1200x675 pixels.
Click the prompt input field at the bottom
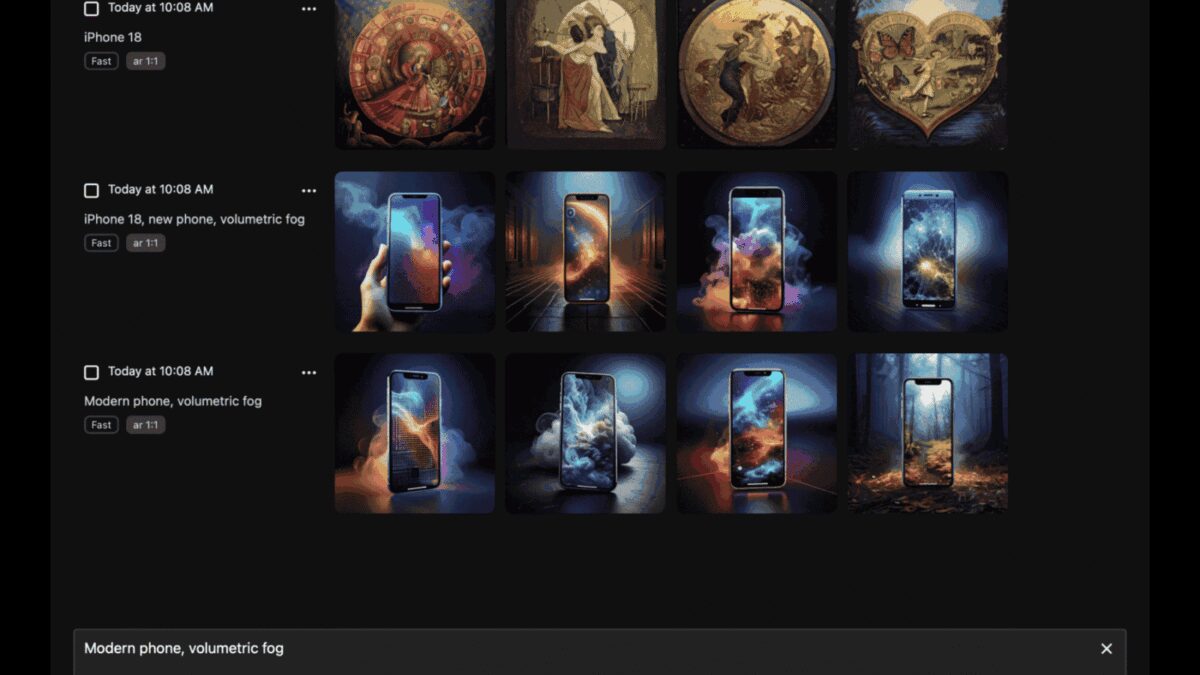coord(580,649)
